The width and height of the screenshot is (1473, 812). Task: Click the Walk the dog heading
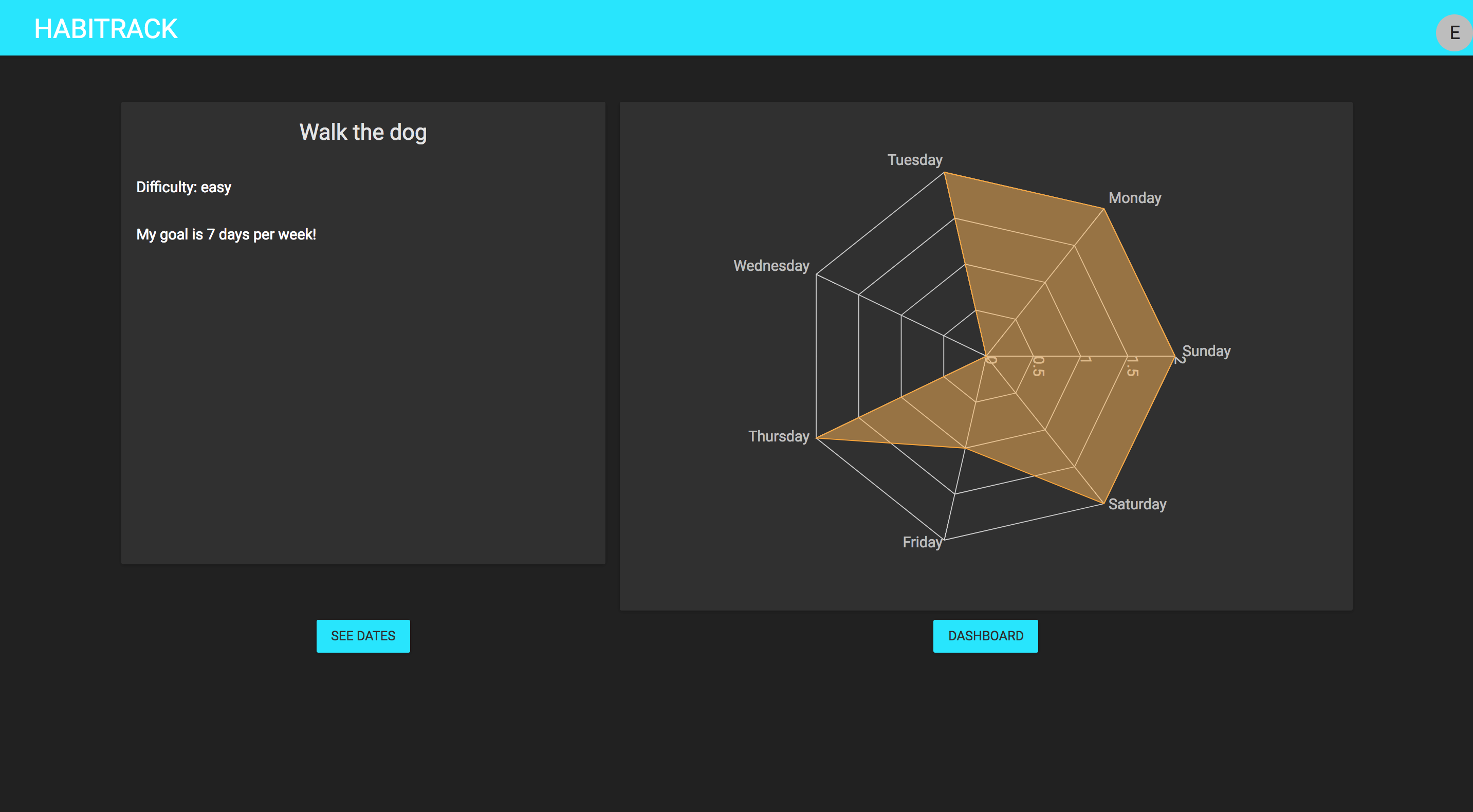[x=363, y=132]
